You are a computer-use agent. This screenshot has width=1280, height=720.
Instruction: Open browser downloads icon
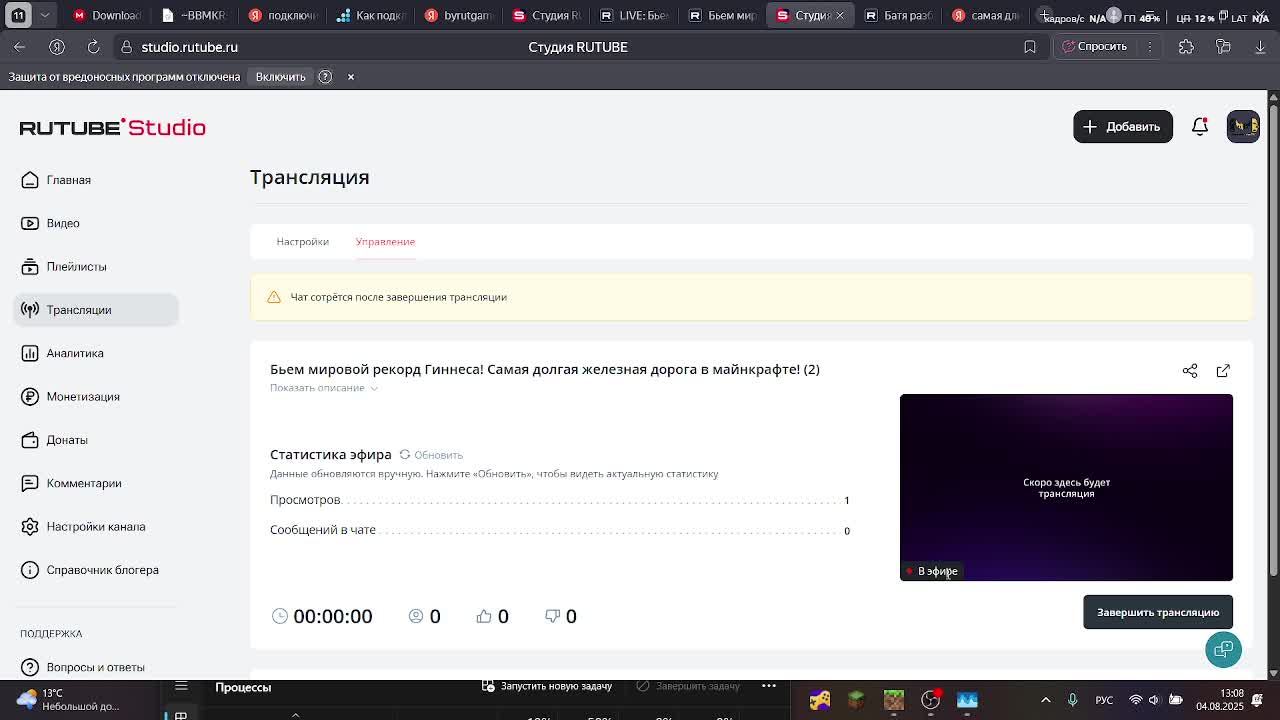pyautogui.click(x=1260, y=47)
